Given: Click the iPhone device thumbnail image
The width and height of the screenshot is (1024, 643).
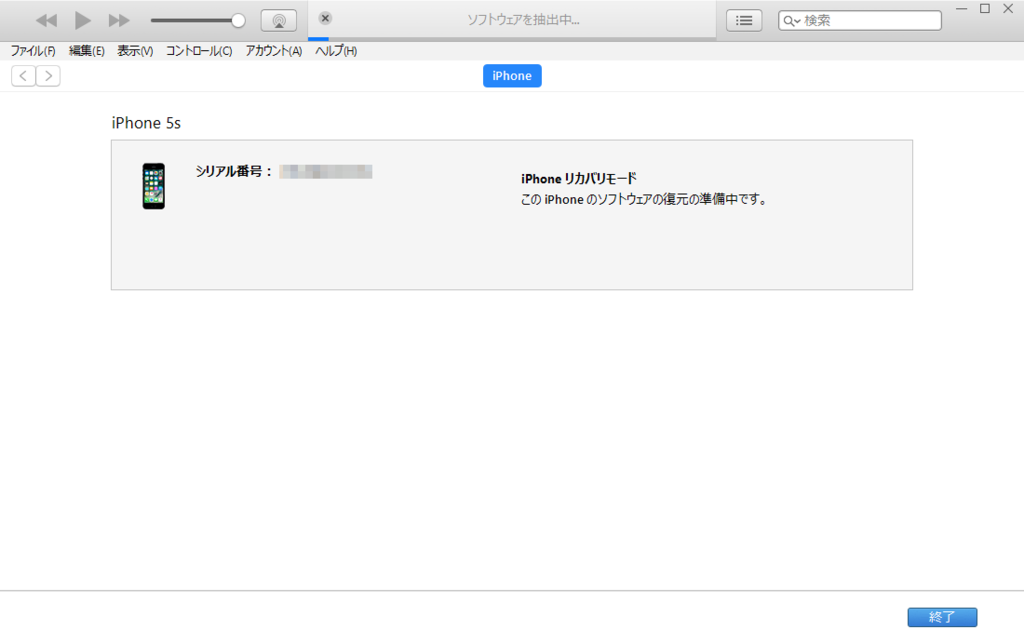Looking at the screenshot, I should coord(153,186).
